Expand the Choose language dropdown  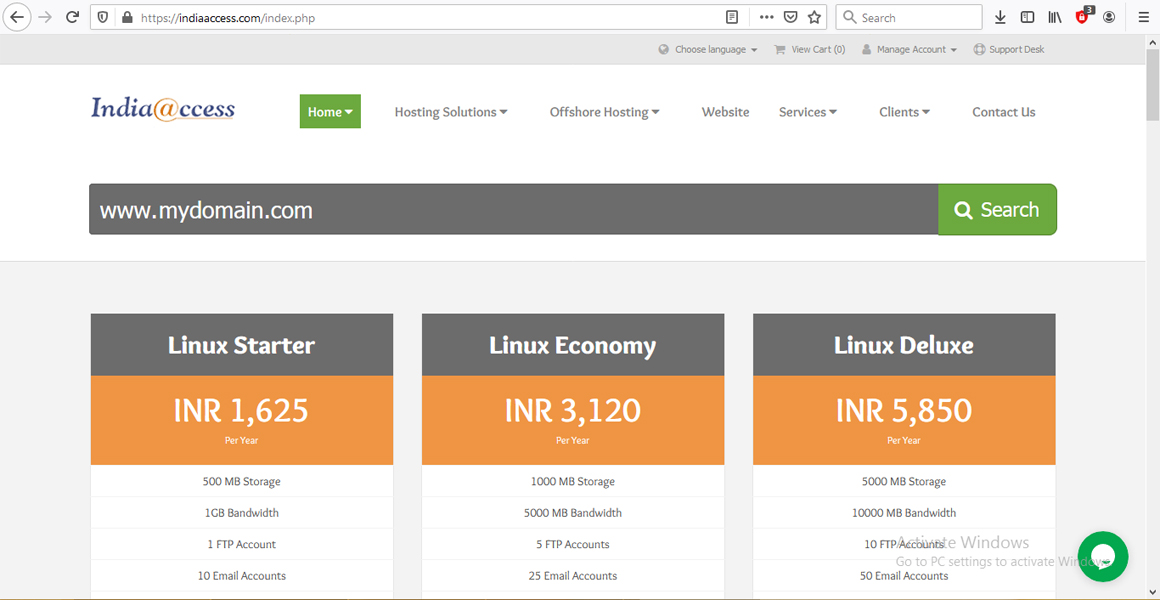tap(708, 48)
